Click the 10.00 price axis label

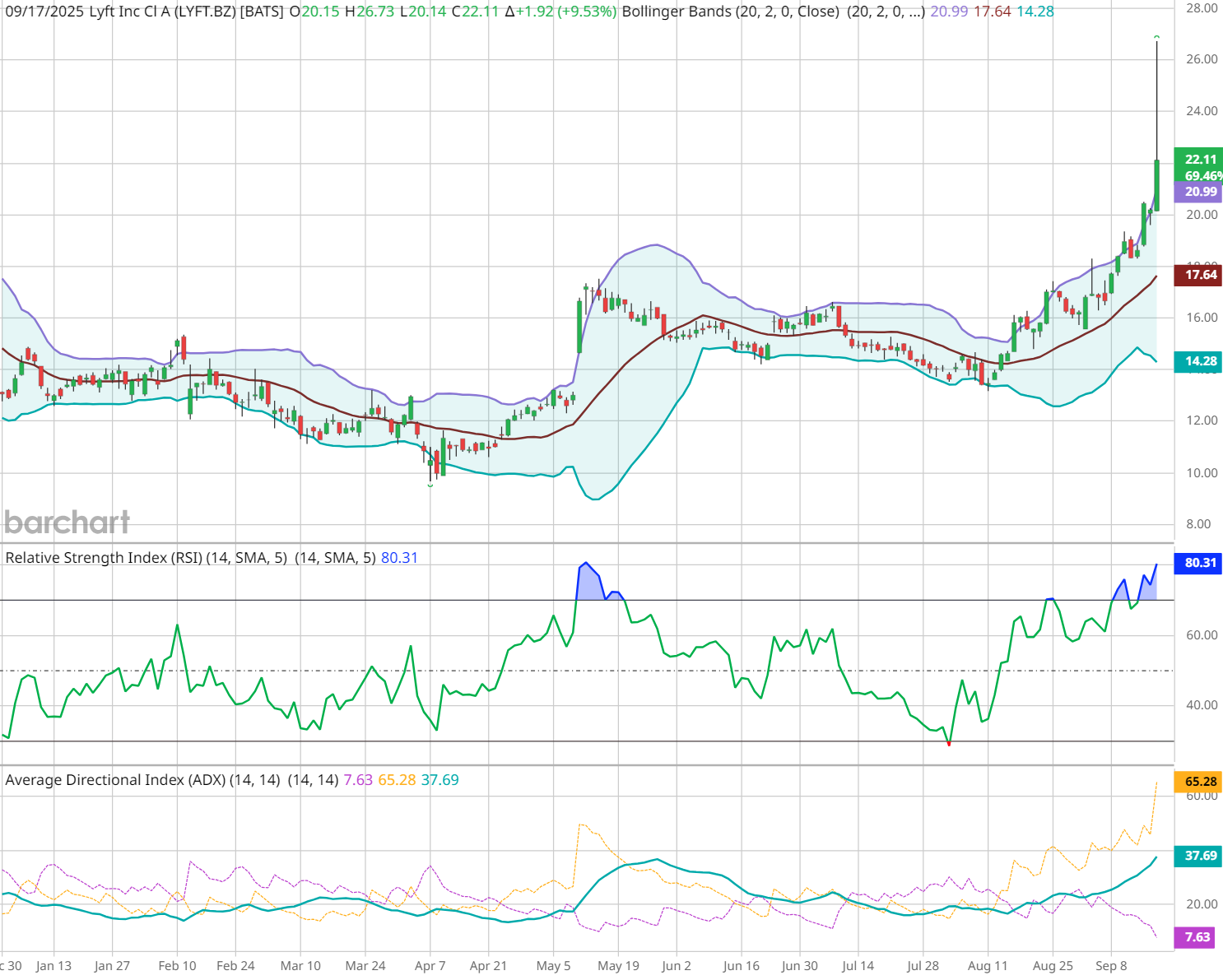pos(1202,473)
